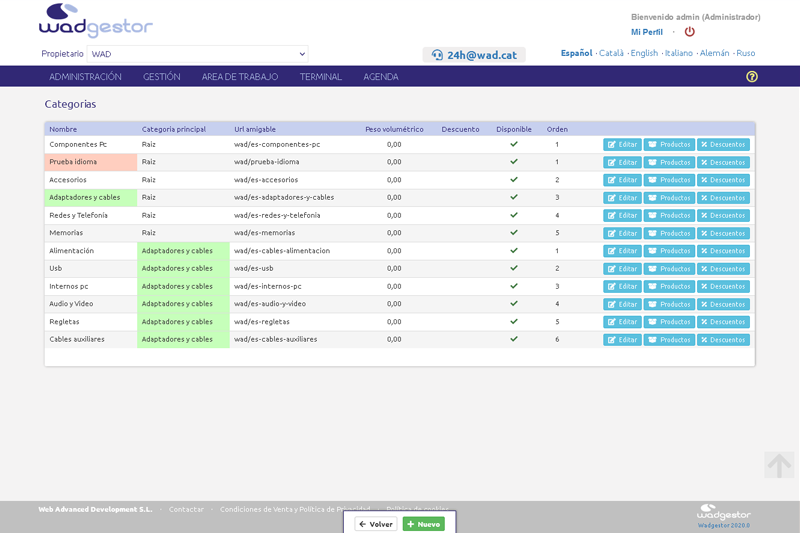Click the 'wad/es-usb' url cell
The height and width of the screenshot is (533, 800).
pos(254,268)
